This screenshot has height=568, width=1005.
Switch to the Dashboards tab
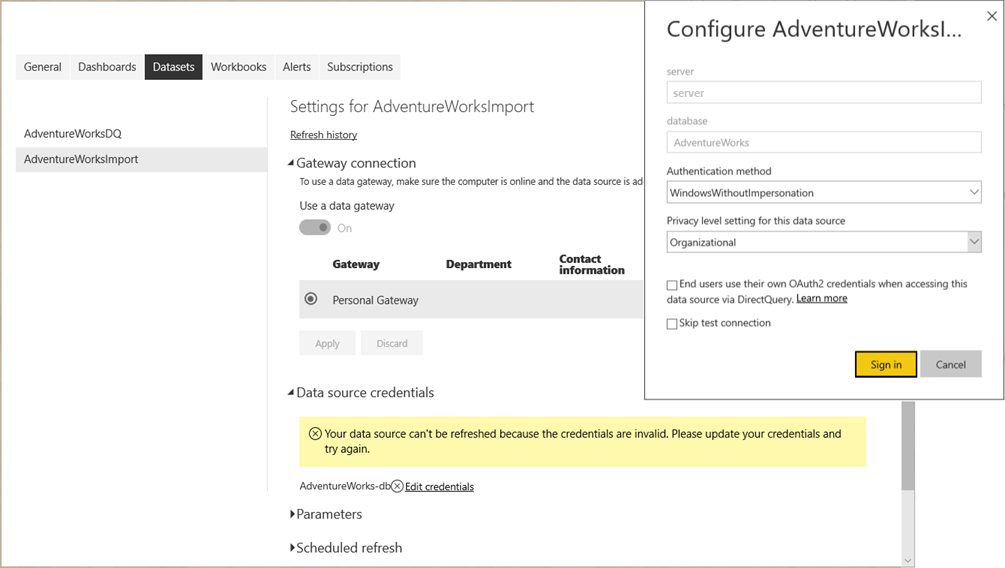pyautogui.click(x=107, y=67)
